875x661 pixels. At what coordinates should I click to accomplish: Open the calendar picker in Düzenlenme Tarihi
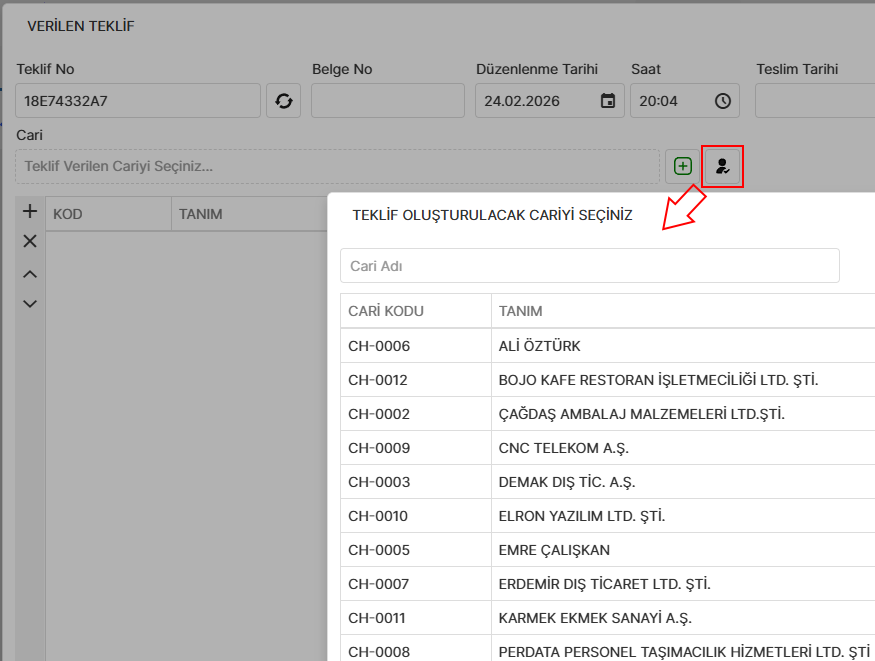click(x=607, y=101)
